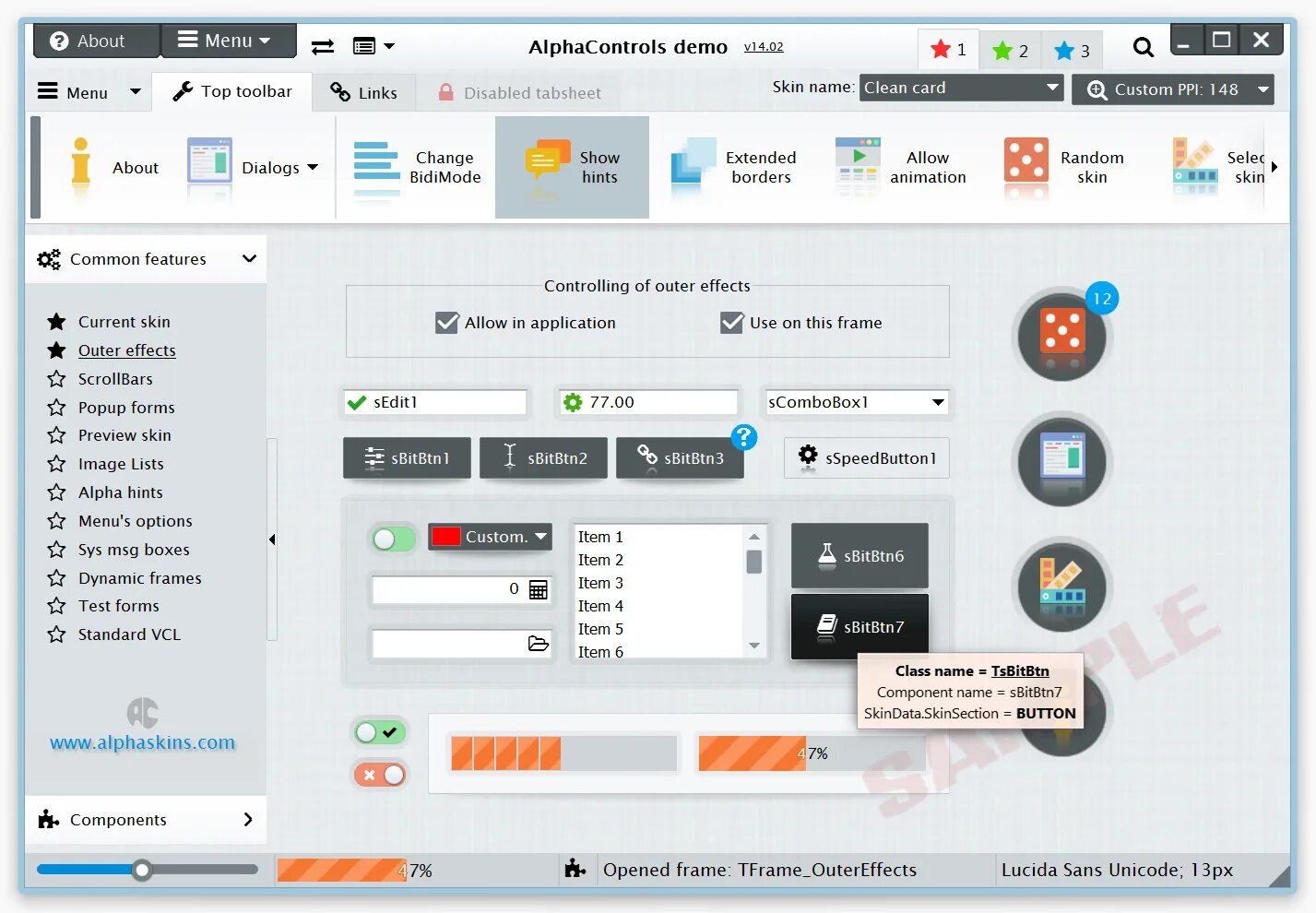Click the toolbar scroll right arrow
This screenshot has height=913, width=1316.
click(x=1275, y=167)
